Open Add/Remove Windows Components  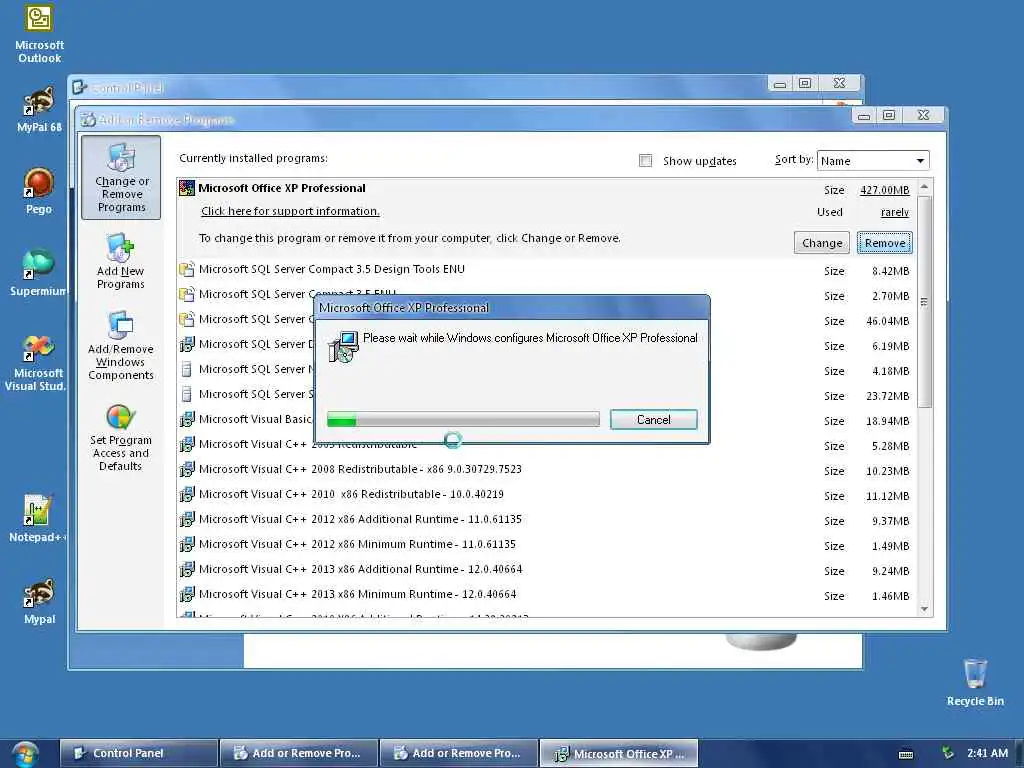click(121, 346)
